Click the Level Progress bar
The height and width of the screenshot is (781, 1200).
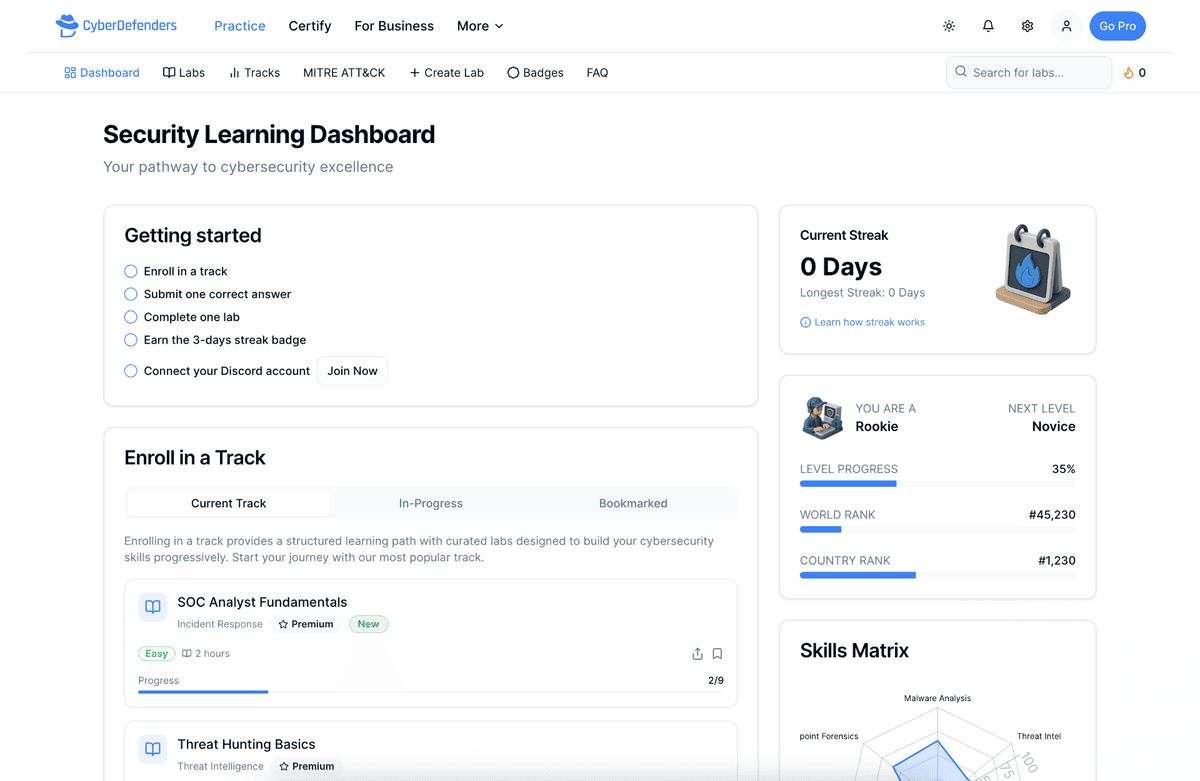tap(938, 484)
